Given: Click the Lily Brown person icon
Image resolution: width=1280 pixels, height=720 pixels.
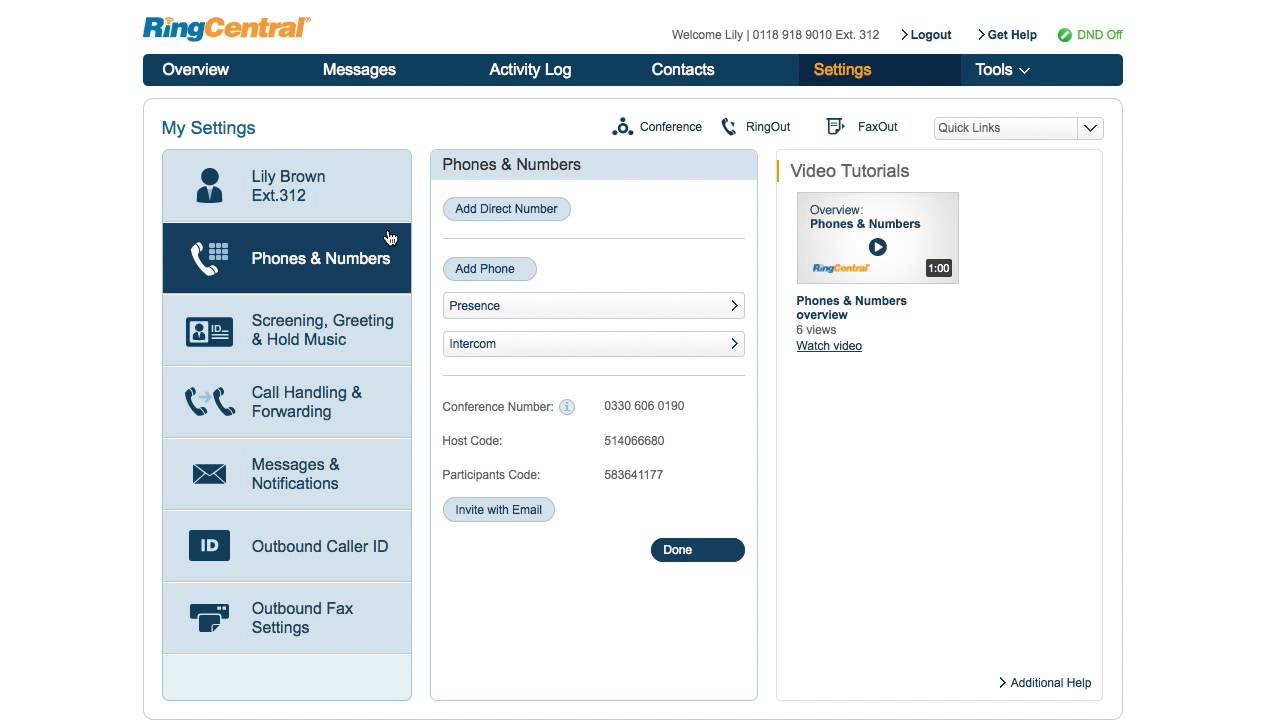Looking at the screenshot, I should pyautogui.click(x=210, y=186).
